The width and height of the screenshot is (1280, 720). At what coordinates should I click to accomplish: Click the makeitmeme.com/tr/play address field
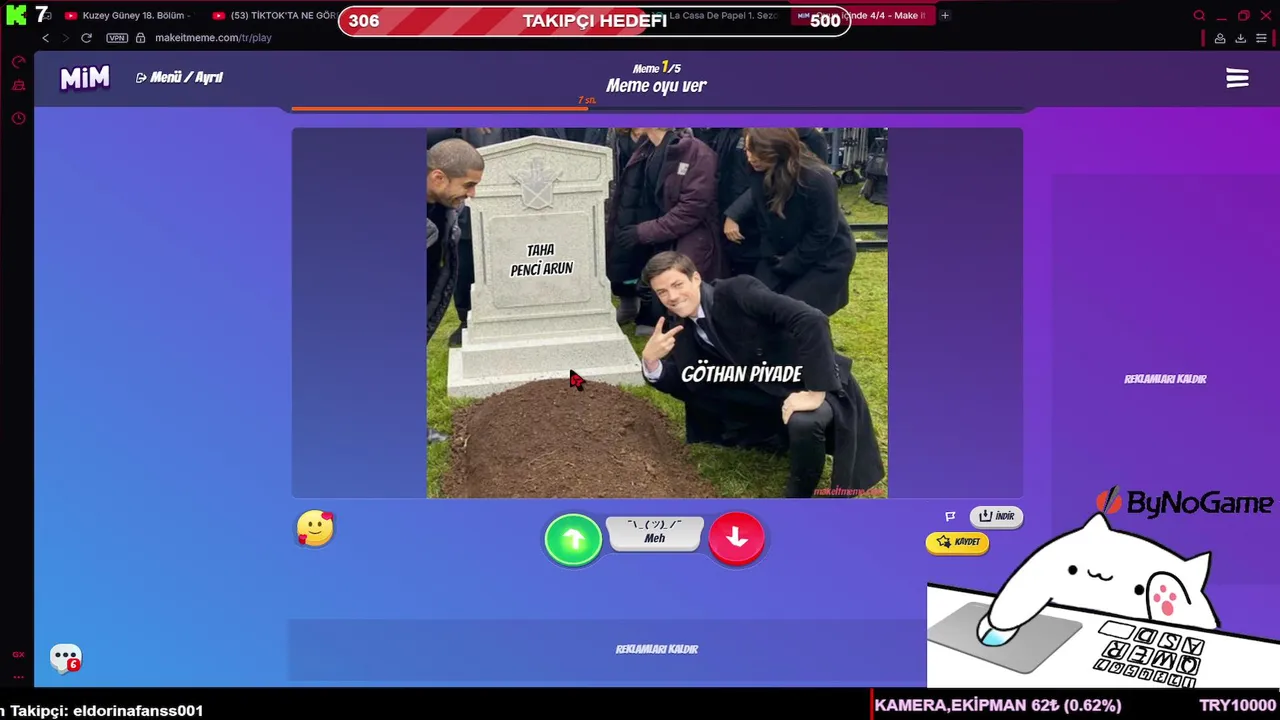click(213, 38)
